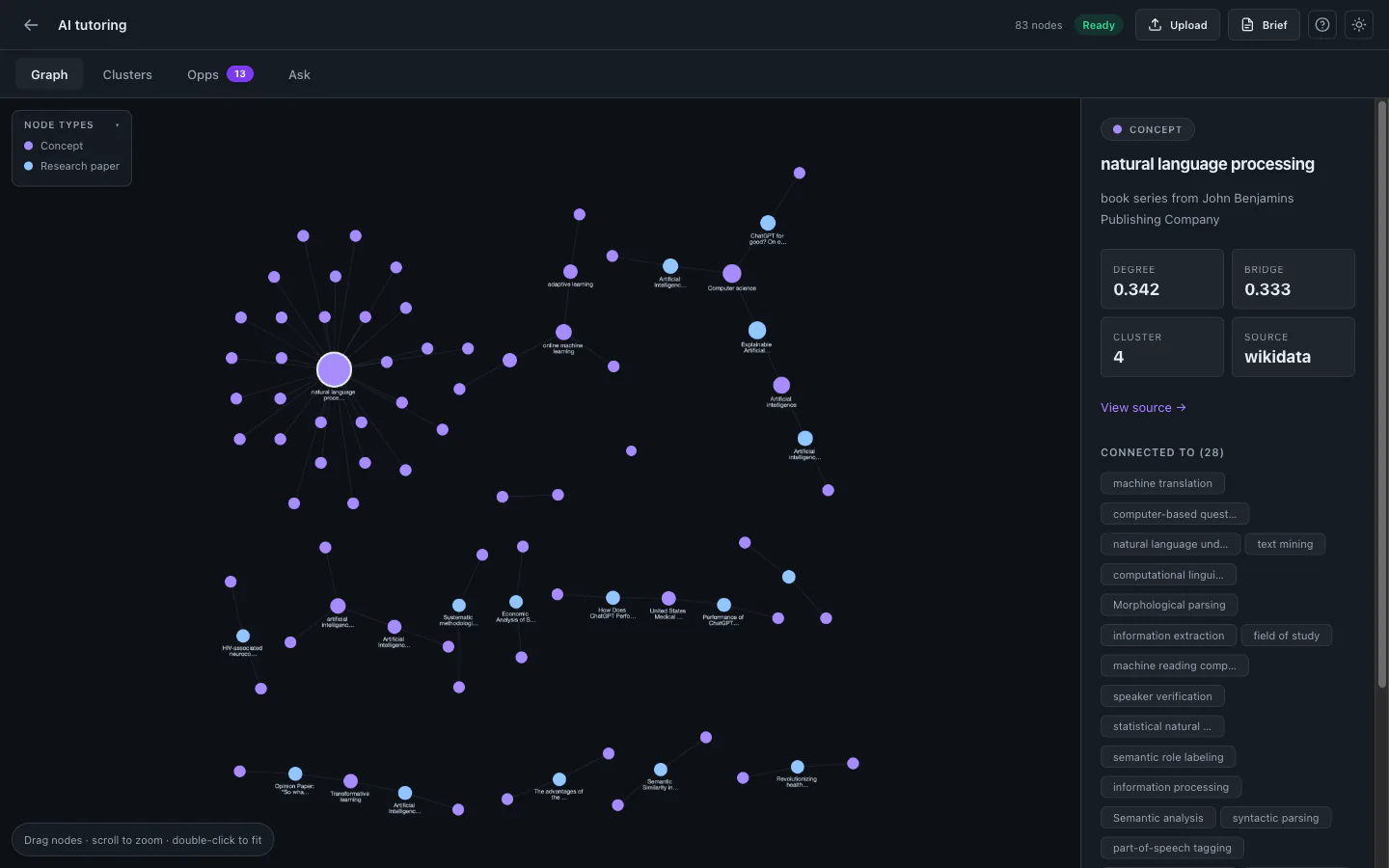Open the statistical natural chip
This screenshot has height=868, width=1389.
pos(1162,726)
